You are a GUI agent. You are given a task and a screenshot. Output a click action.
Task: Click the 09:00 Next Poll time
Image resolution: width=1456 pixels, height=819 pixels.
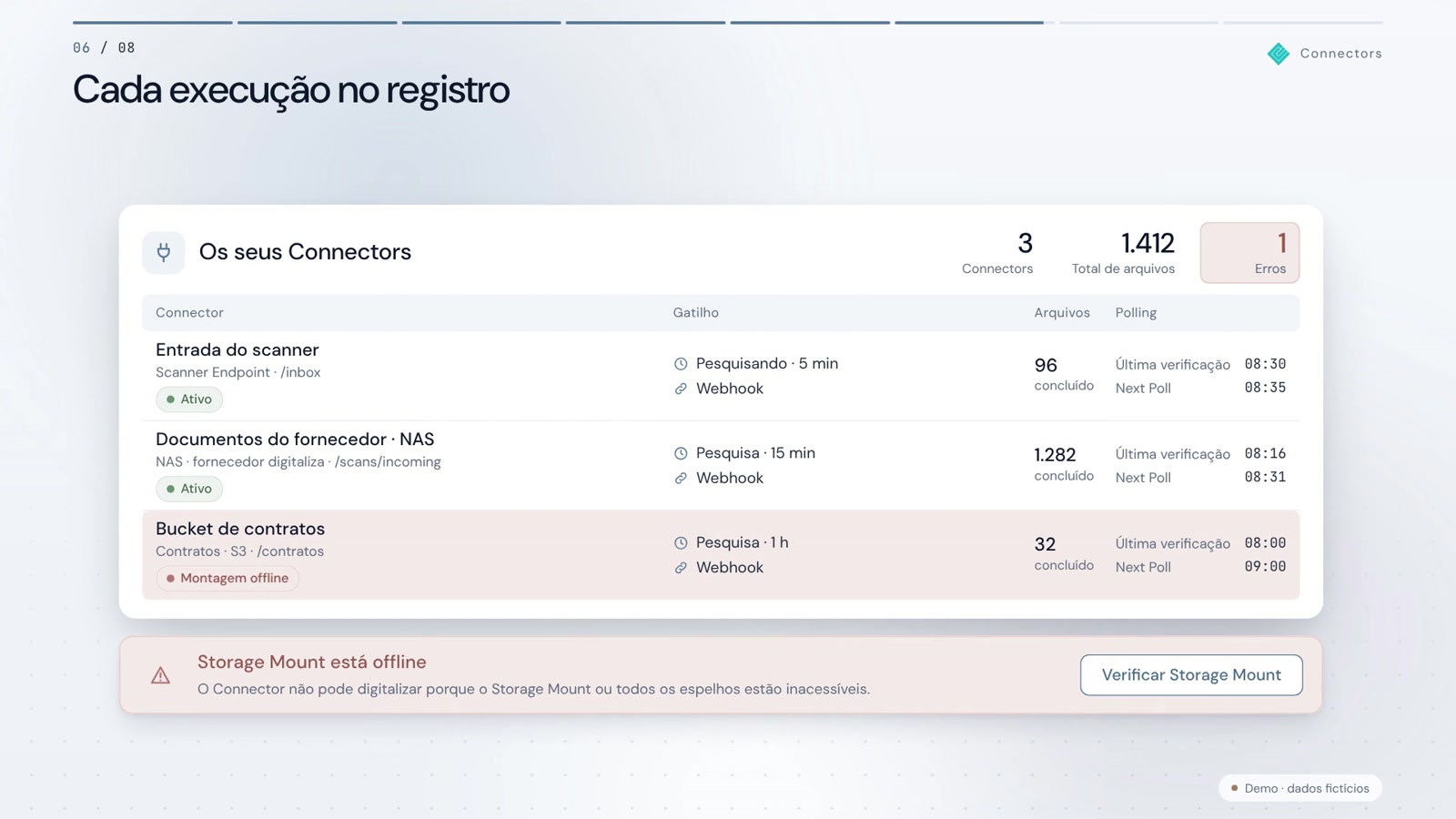[x=1265, y=566]
